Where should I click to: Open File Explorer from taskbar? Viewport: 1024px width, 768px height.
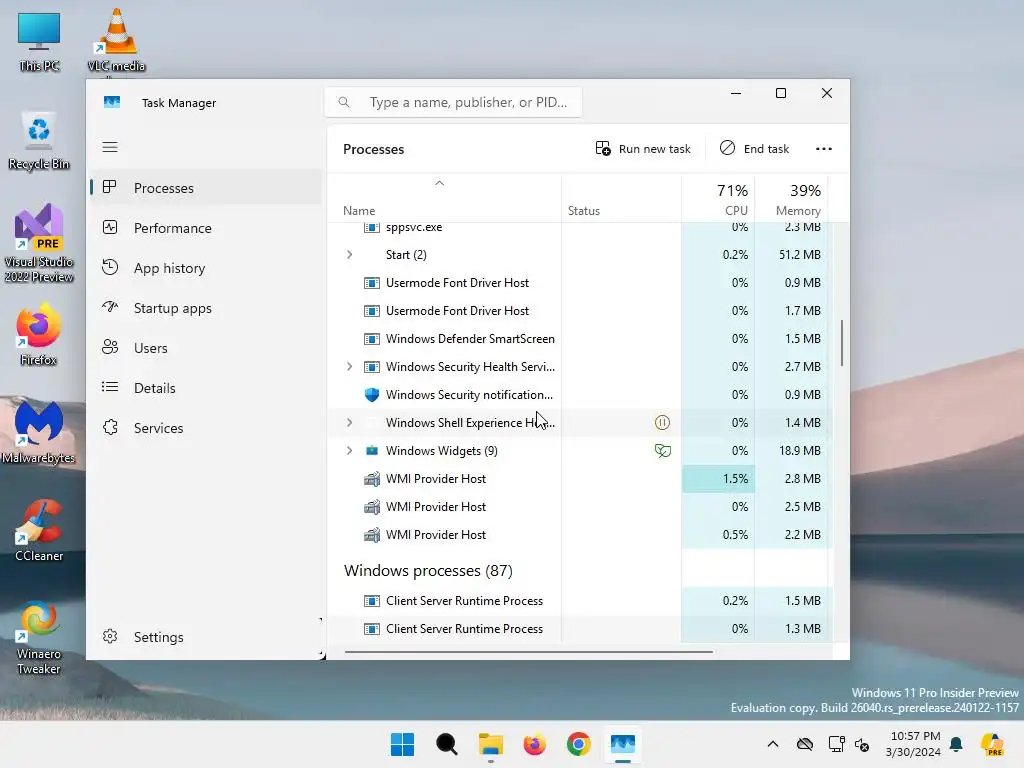click(490, 744)
